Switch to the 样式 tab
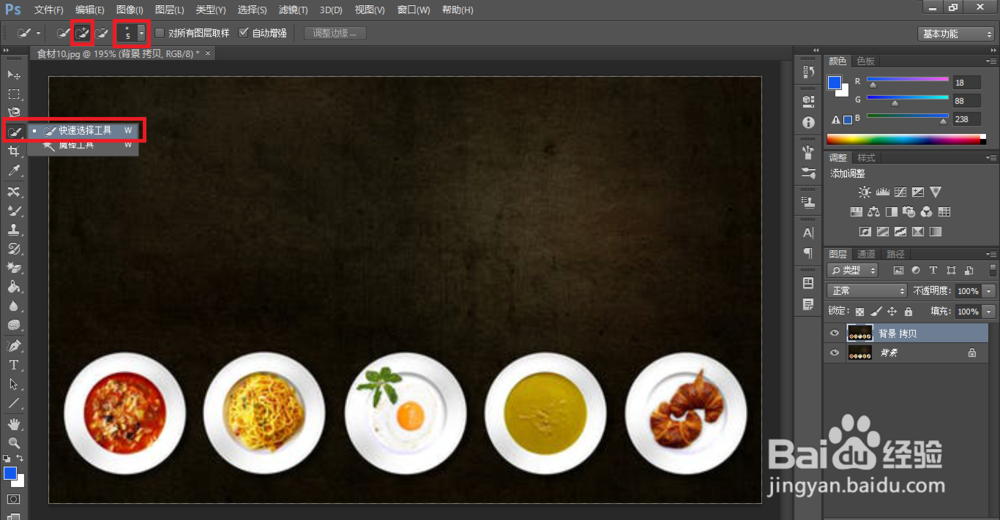This screenshot has height=520, width=1000. click(866, 158)
